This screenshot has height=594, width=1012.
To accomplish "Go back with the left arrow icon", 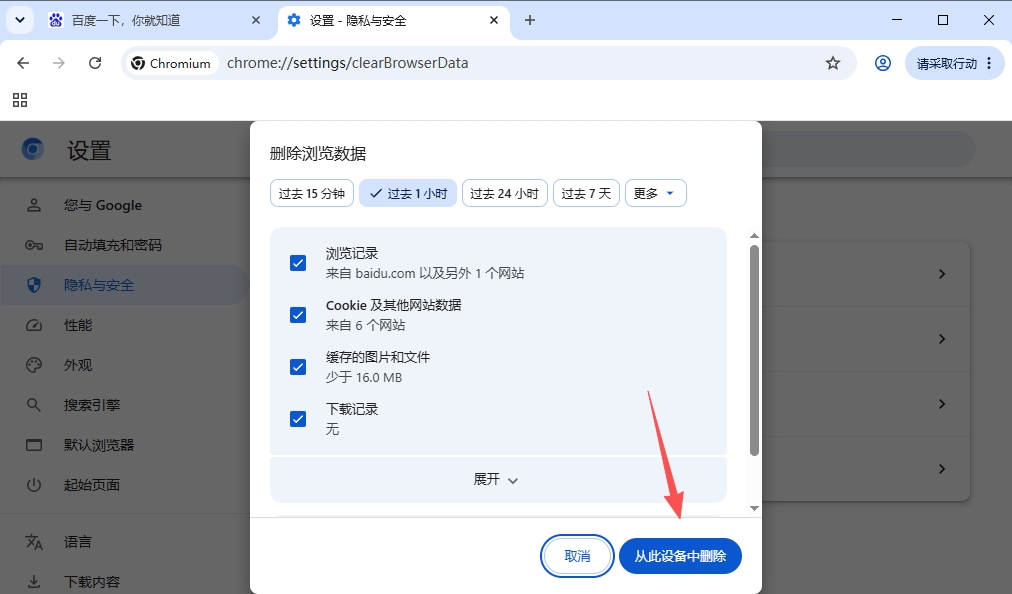I will click(23, 63).
